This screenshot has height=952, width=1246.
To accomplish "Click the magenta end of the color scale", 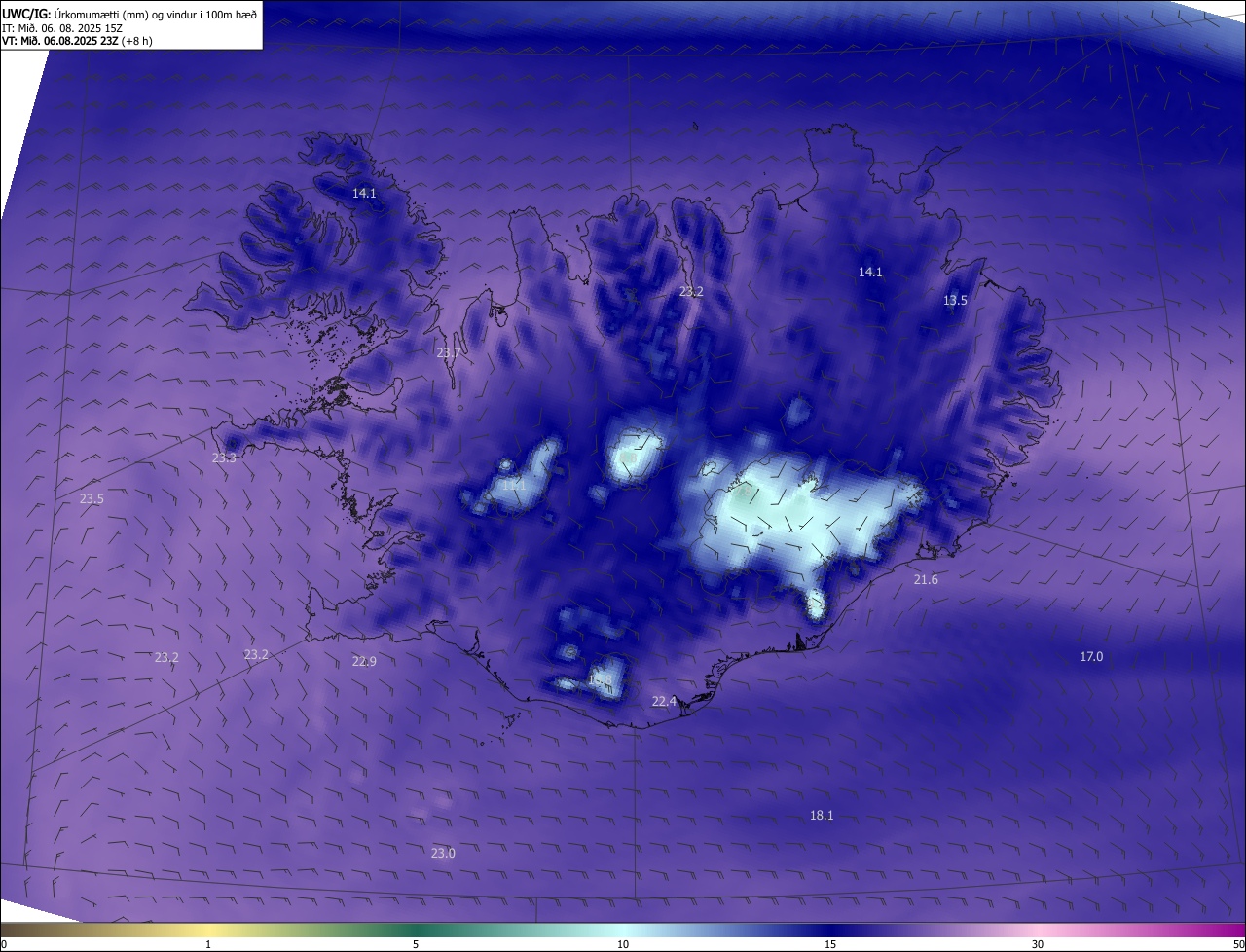I will point(1227,930).
